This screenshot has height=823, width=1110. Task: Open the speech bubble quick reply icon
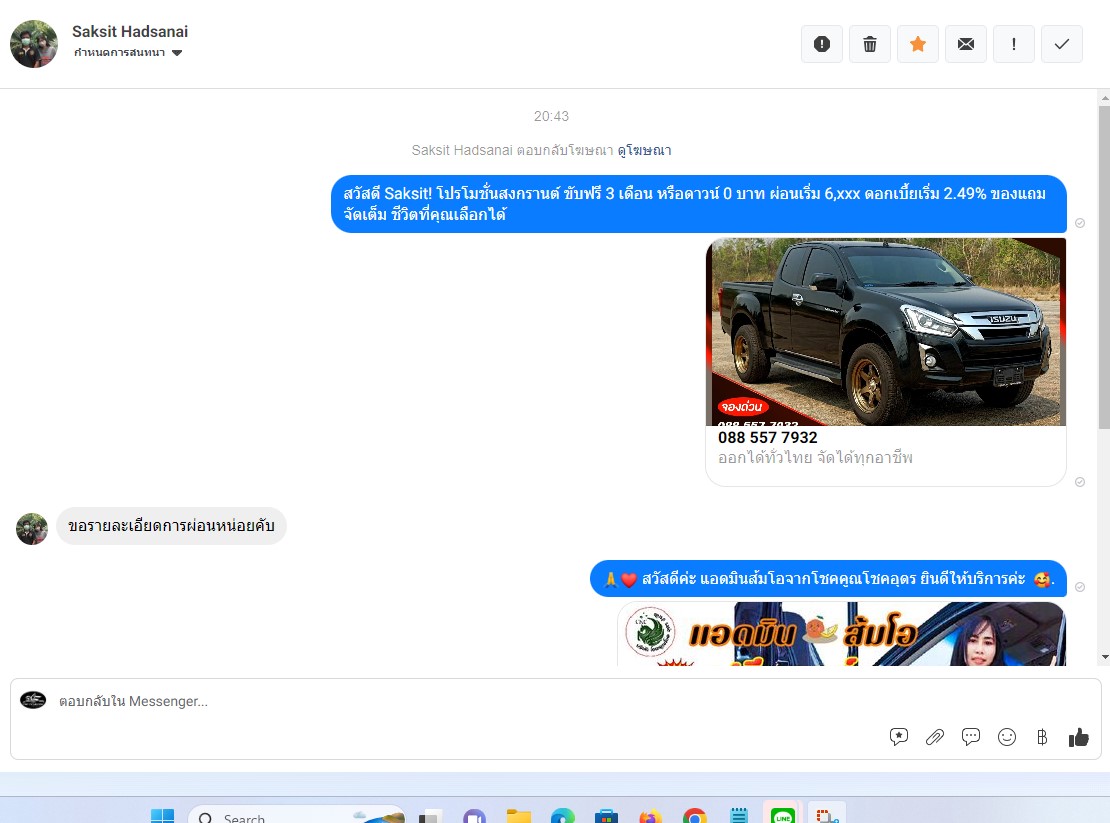[971, 737]
